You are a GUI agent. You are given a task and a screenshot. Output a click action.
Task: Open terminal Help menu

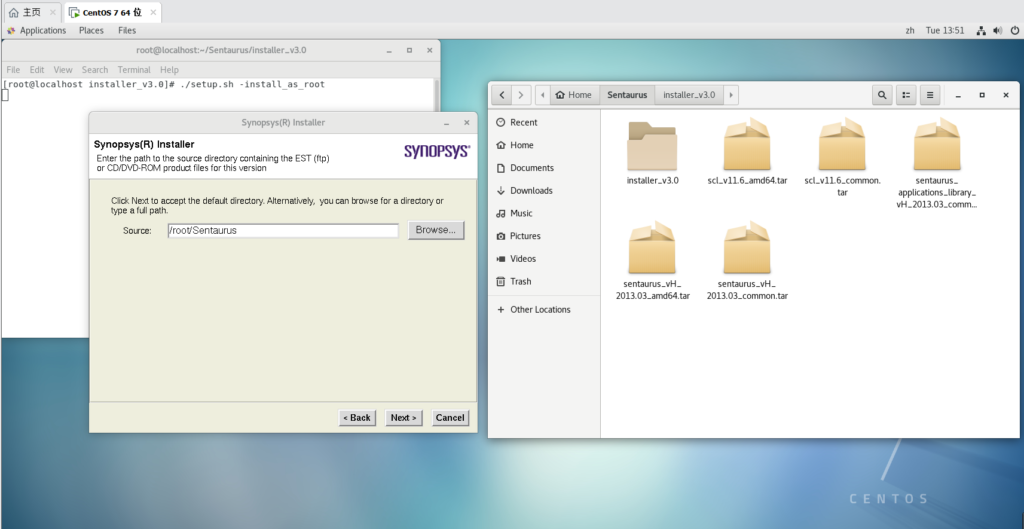click(169, 70)
